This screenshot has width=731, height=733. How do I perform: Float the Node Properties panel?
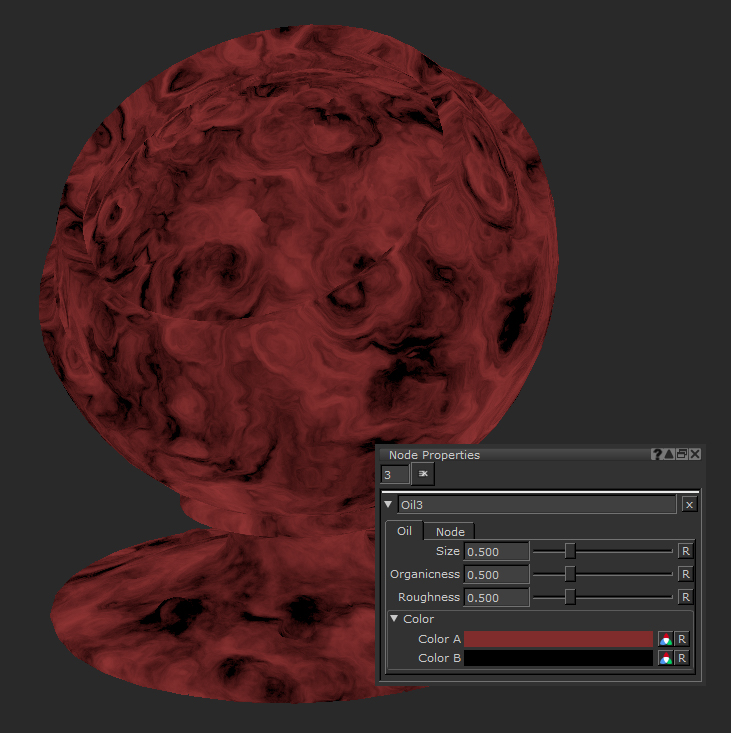point(682,454)
